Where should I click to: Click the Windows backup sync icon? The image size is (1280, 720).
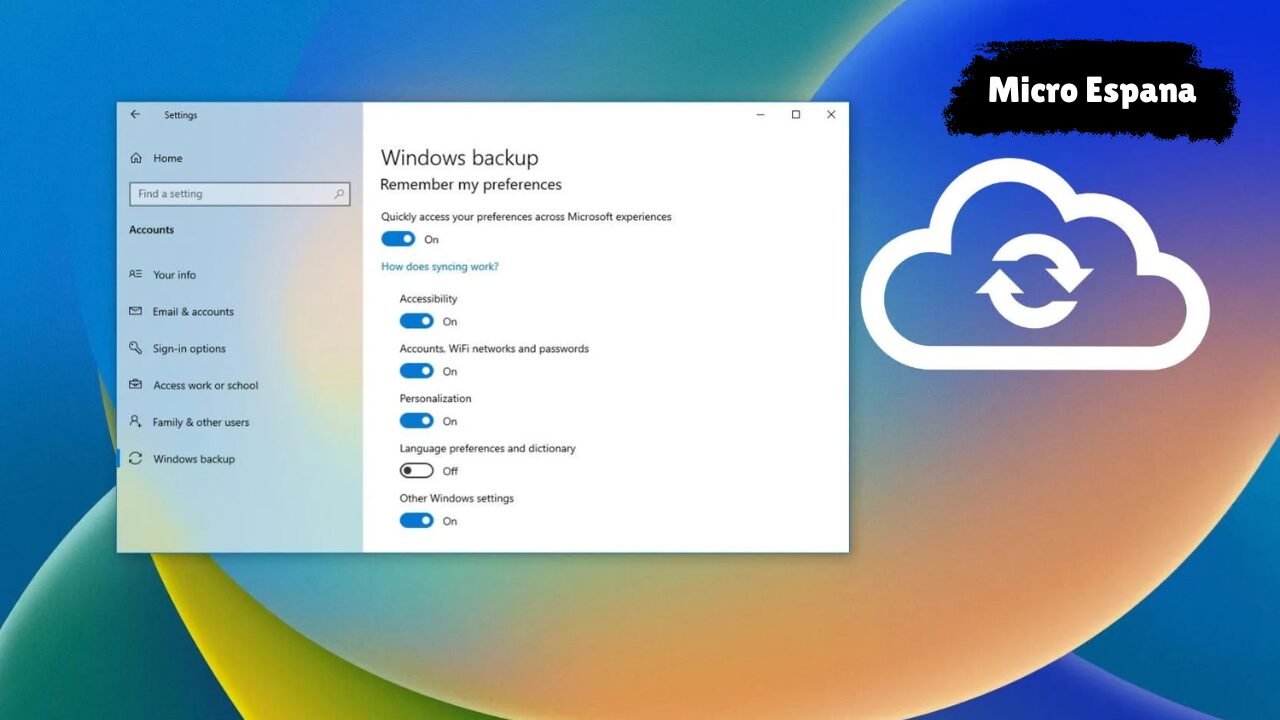click(x=135, y=459)
